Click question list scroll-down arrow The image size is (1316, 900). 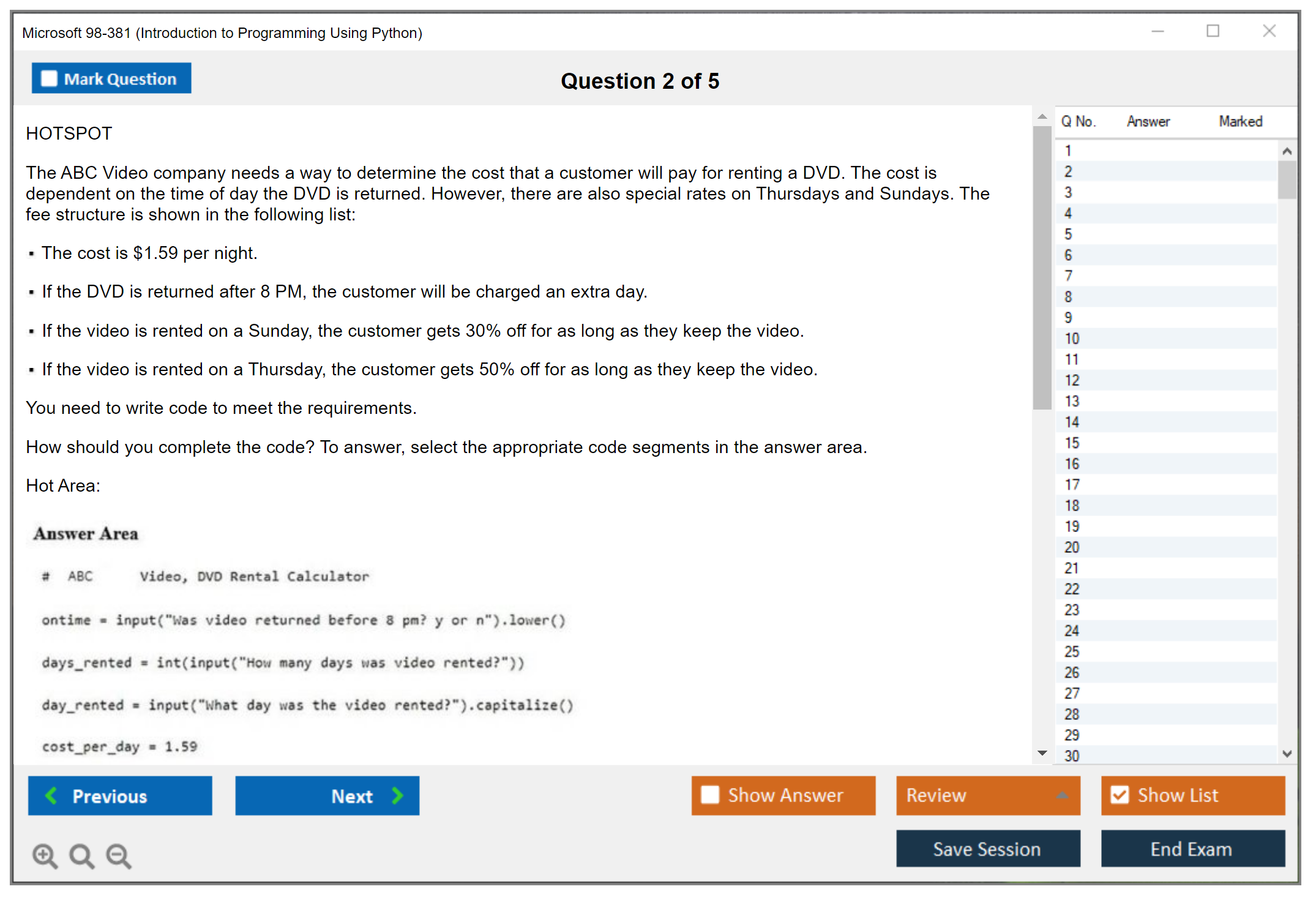1287,754
